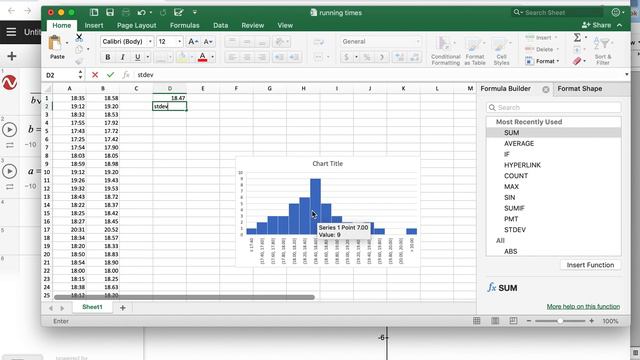Viewport: 640px width, 360px height.
Task: Open font color dropdown arrow
Action: coord(212,57)
